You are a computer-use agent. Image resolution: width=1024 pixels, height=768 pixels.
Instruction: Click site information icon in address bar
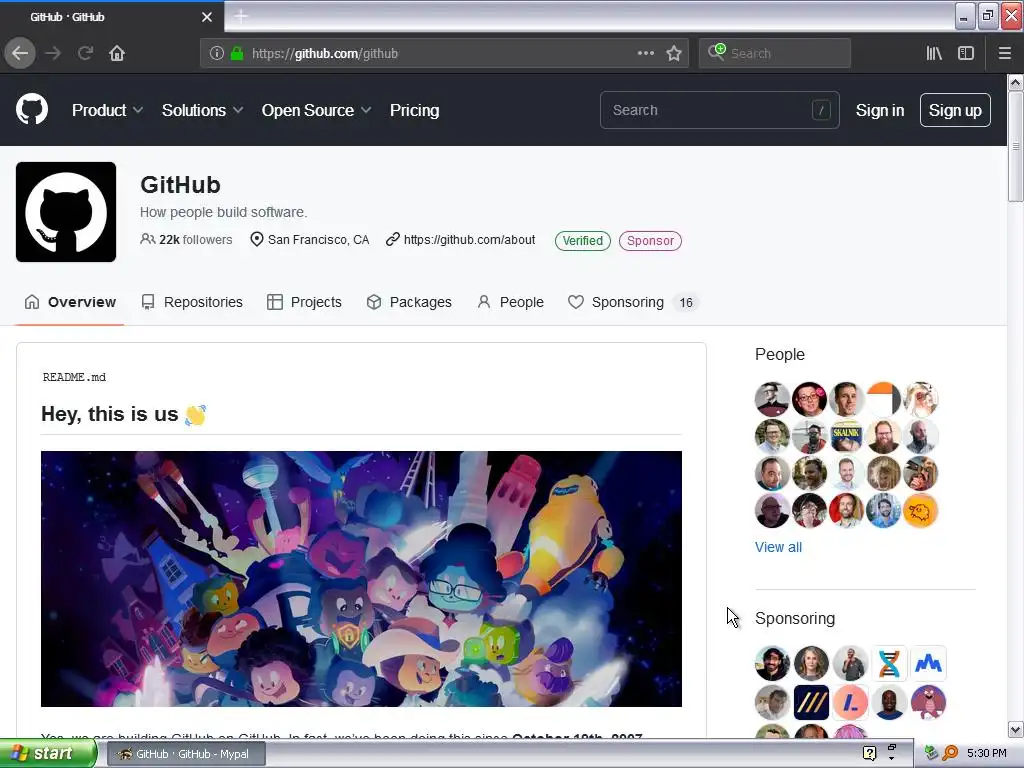pyautogui.click(x=217, y=53)
